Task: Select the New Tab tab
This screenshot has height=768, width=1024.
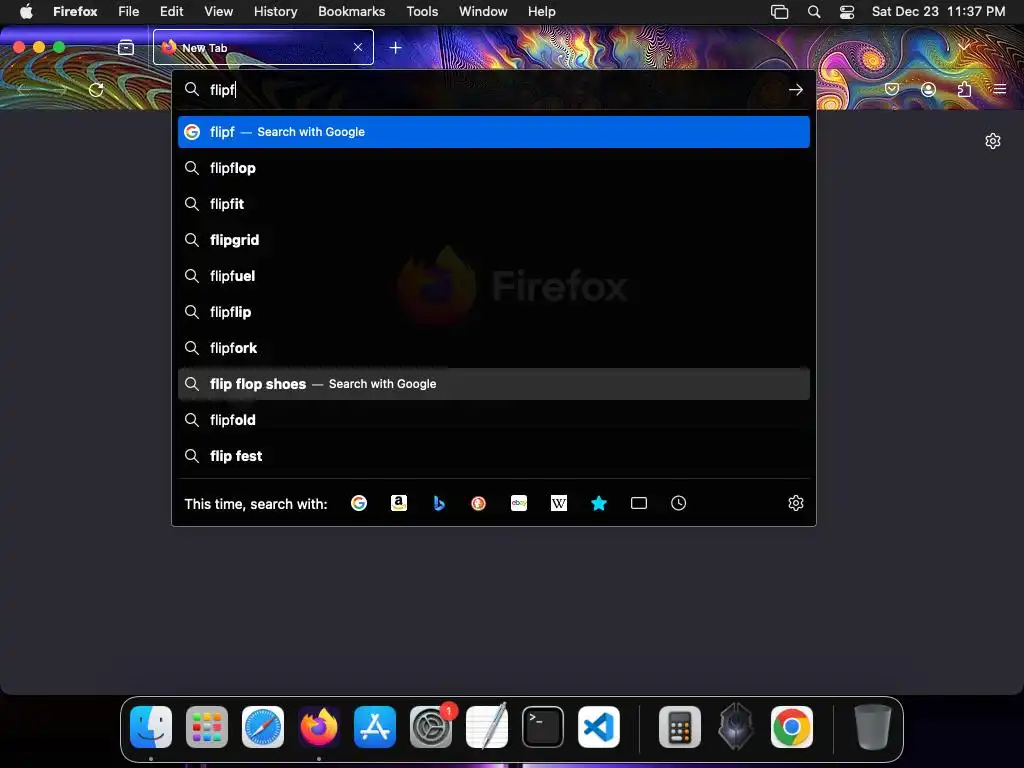Action: pos(263,47)
